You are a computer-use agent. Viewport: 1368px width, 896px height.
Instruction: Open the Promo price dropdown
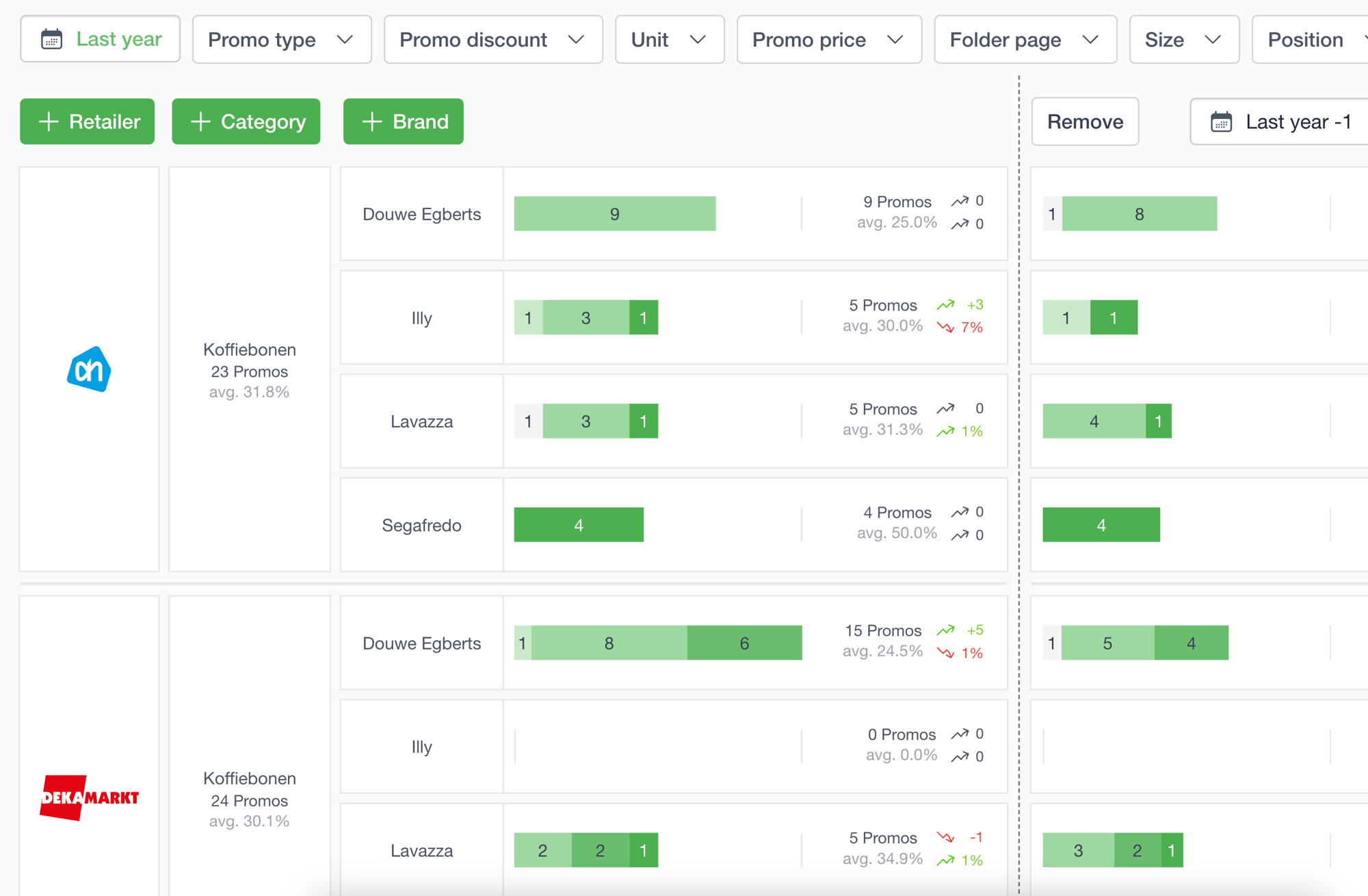point(829,40)
